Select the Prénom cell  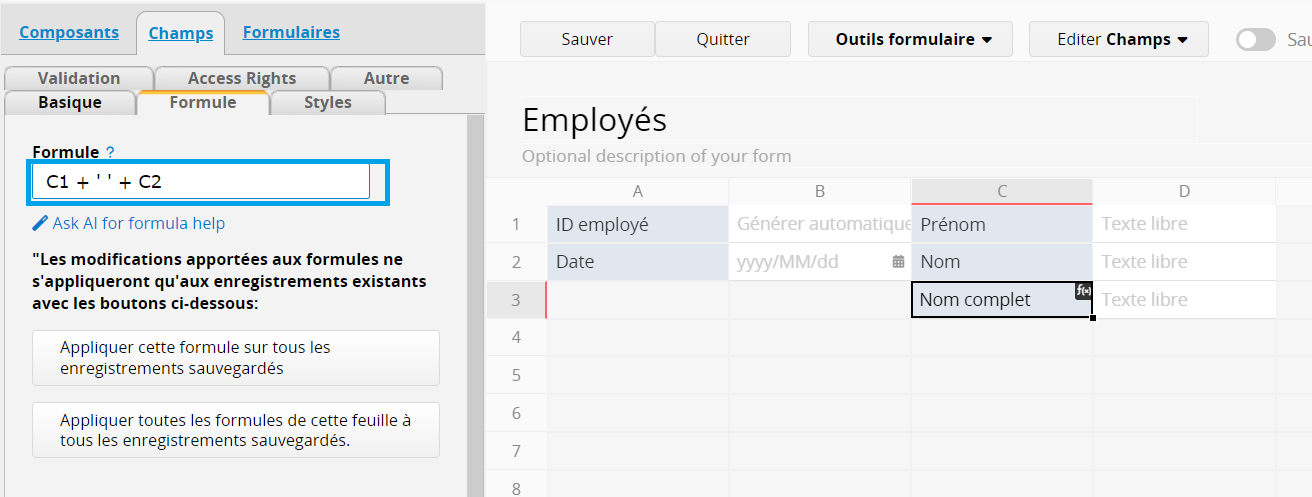point(1001,225)
